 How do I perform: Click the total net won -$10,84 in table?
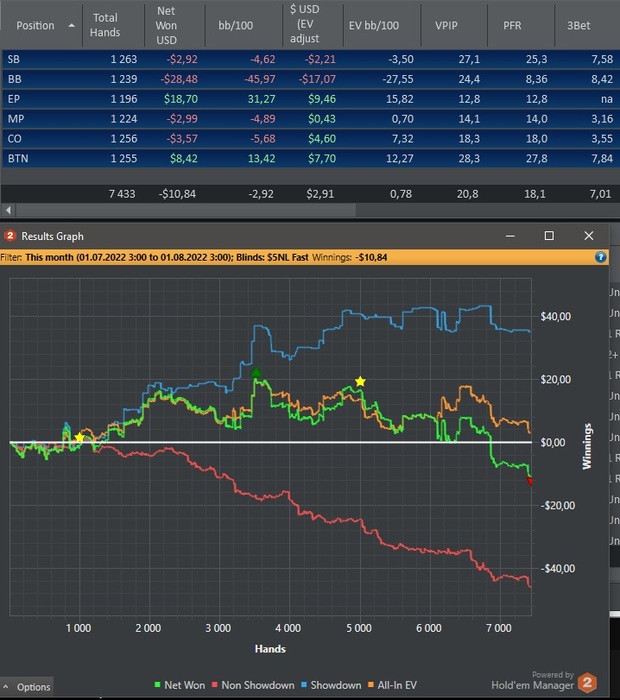[x=177, y=194]
